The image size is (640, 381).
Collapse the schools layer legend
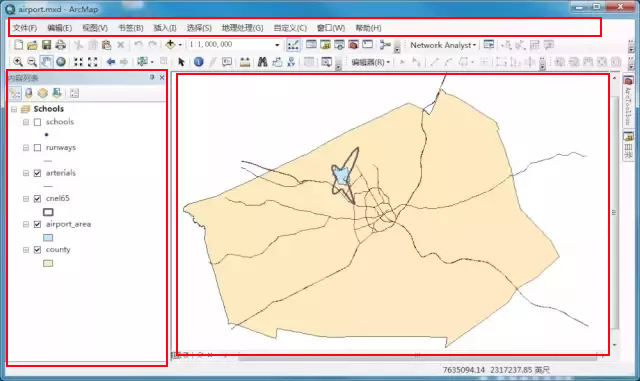[26, 122]
